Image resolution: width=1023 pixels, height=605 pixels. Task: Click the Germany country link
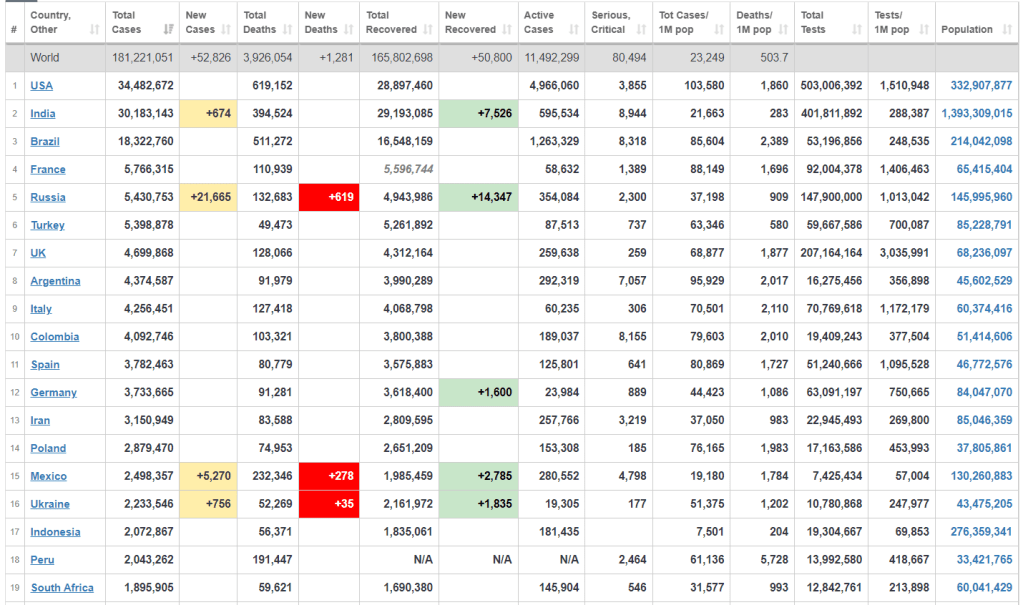click(x=53, y=393)
